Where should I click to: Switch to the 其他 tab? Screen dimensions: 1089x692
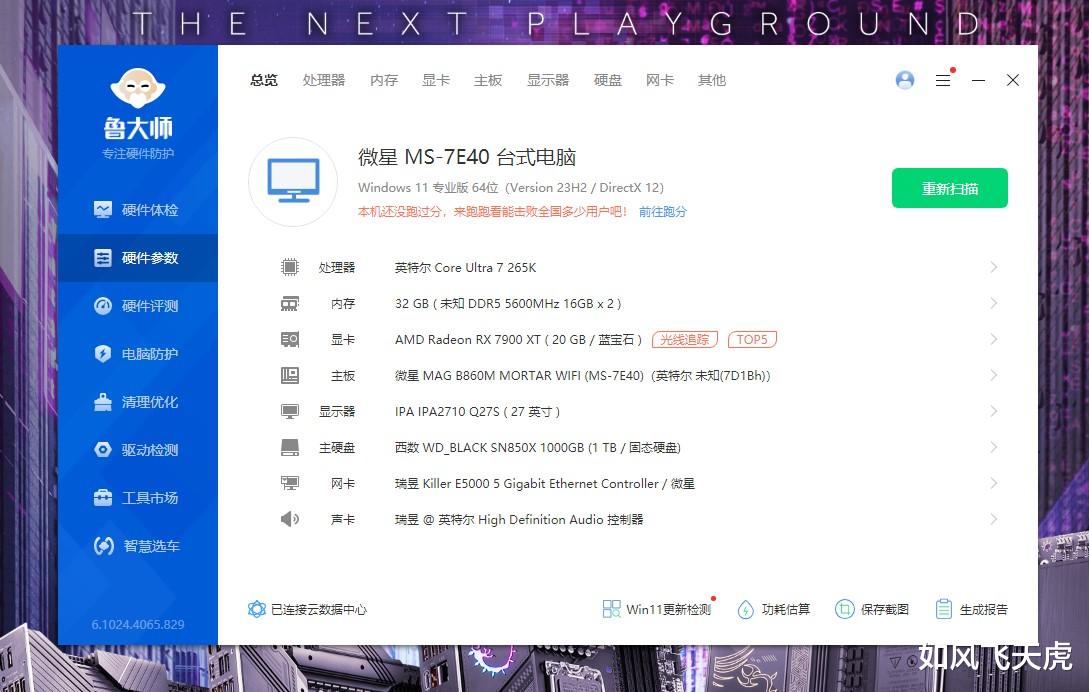click(712, 81)
